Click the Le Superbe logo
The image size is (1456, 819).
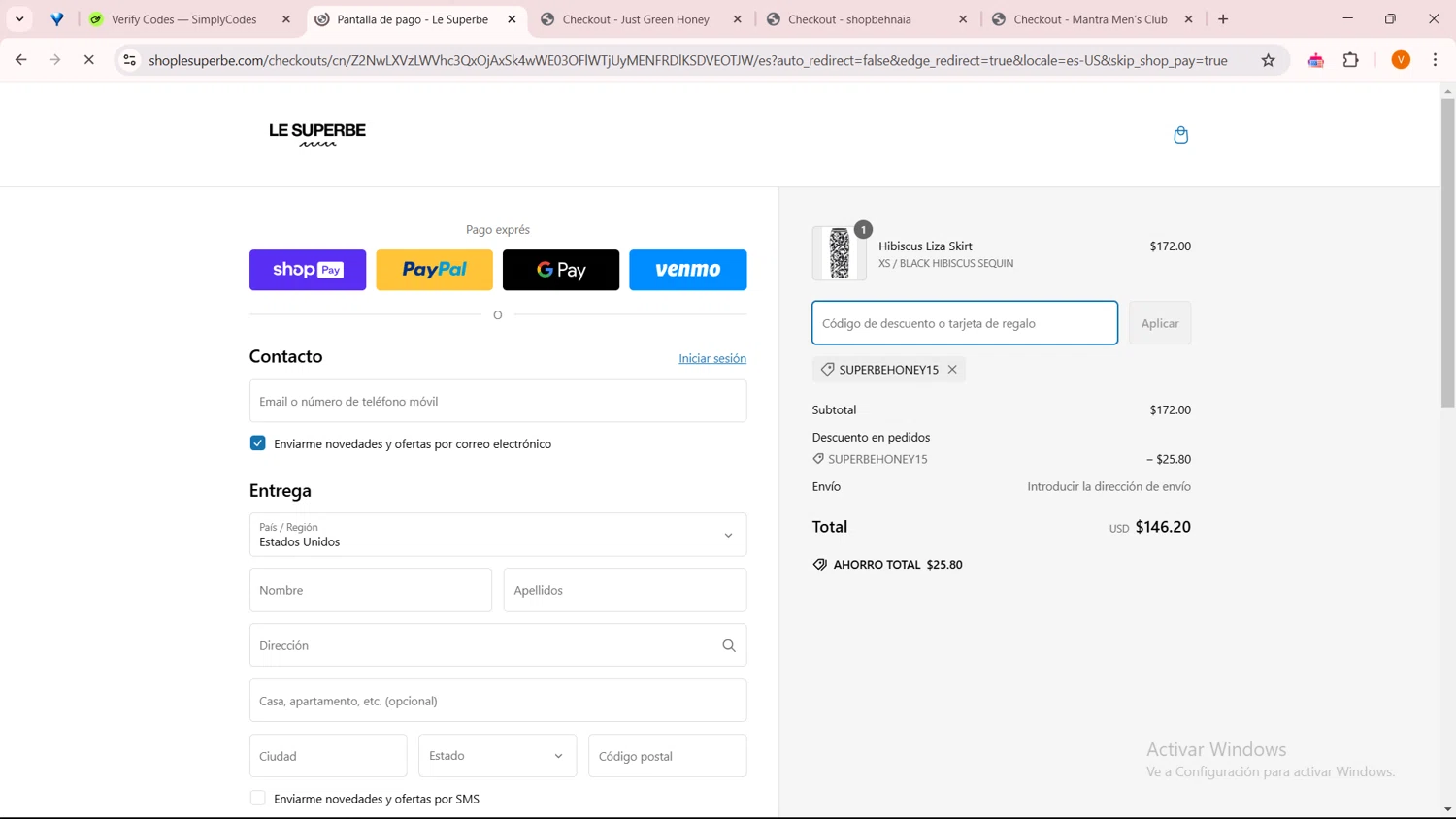(x=317, y=134)
